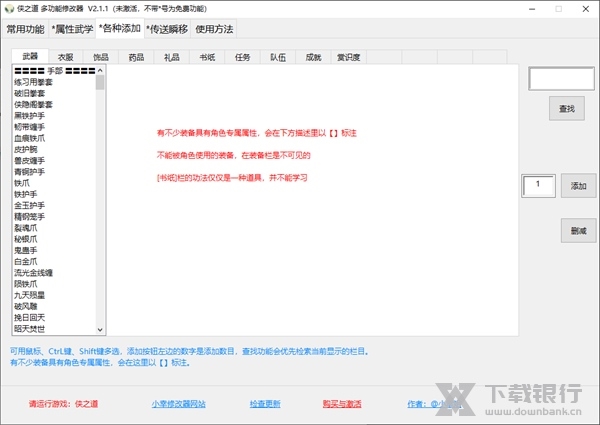Select 九天陨星 in the list

click(54, 295)
